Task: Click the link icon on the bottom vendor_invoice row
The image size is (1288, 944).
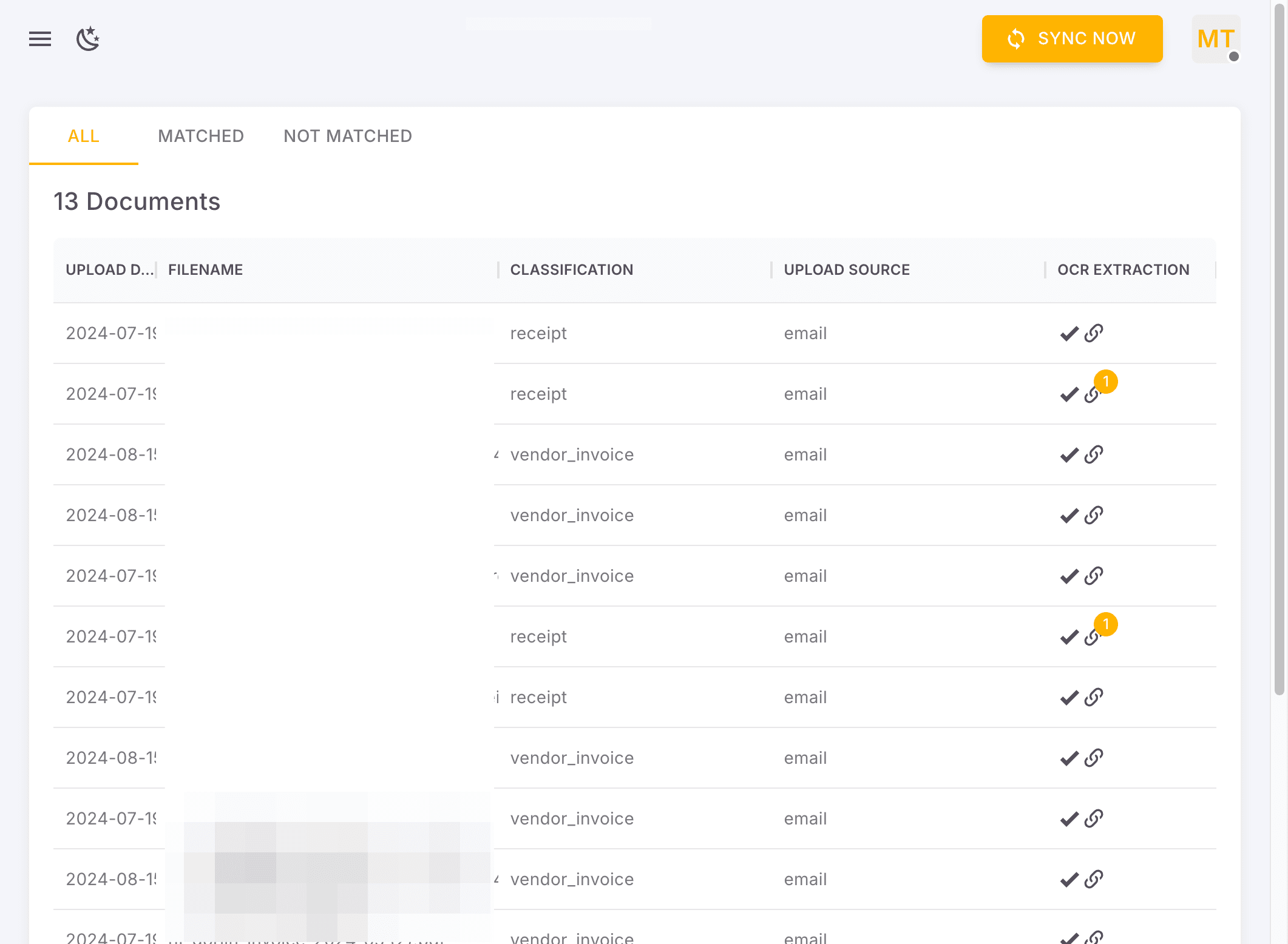Action: coord(1094,937)
